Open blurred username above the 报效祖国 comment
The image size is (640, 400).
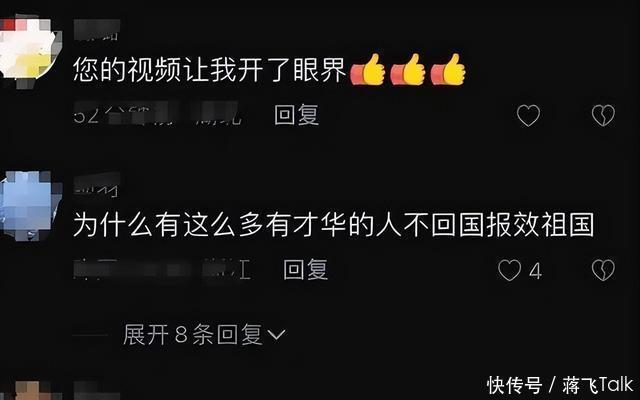click(x=97, y=184)
